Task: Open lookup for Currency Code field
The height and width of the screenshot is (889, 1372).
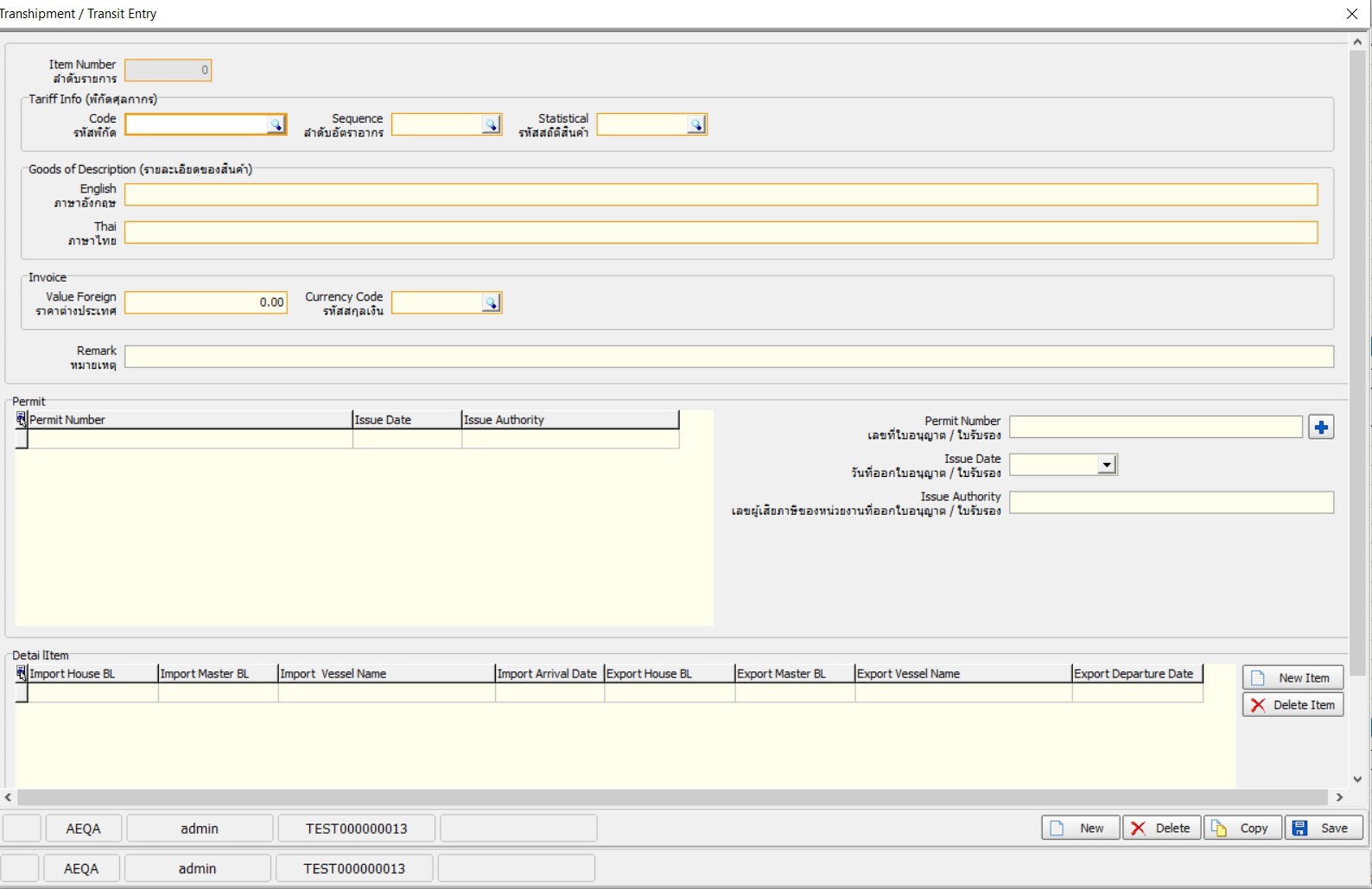Action: (x=491, y=303)
